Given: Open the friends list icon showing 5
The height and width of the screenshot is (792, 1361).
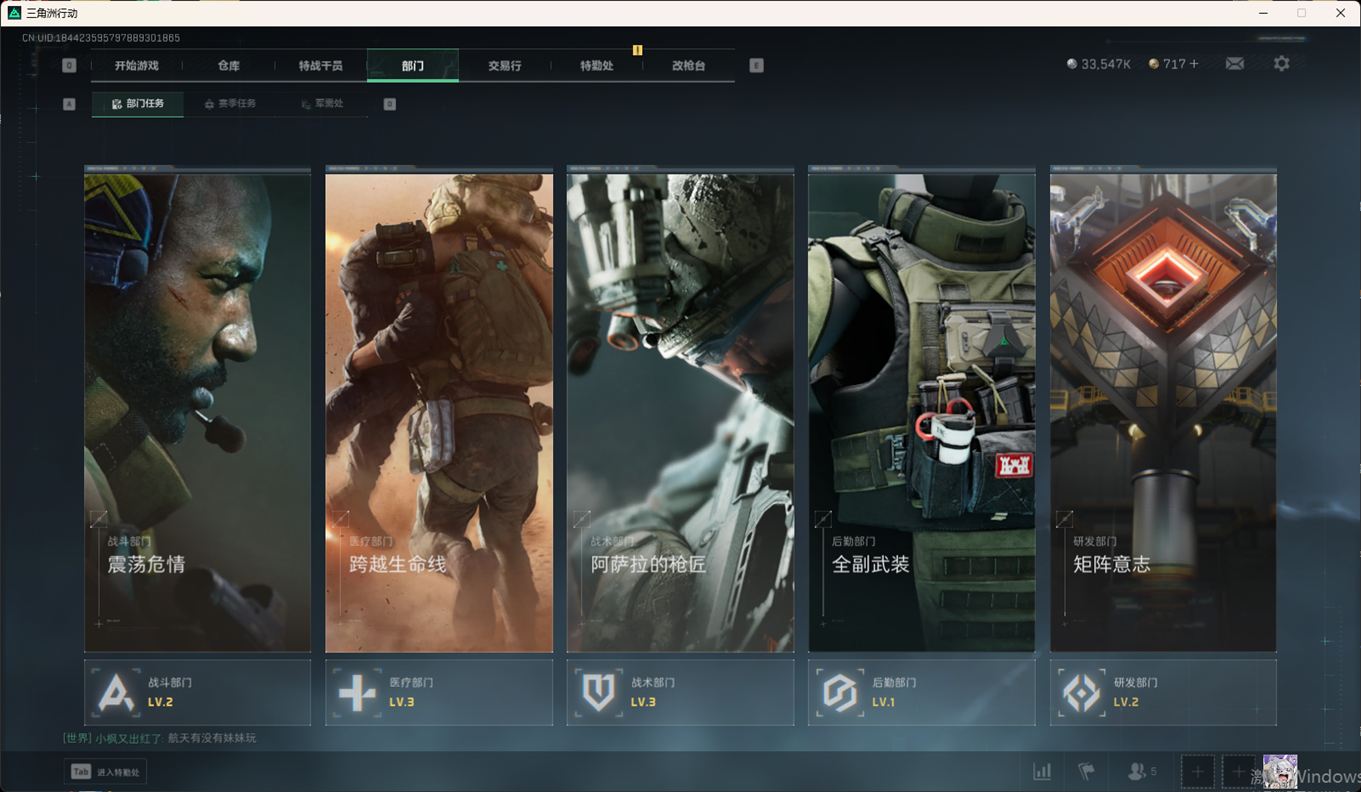Looking at the screenshot, I should (1141, 771).
